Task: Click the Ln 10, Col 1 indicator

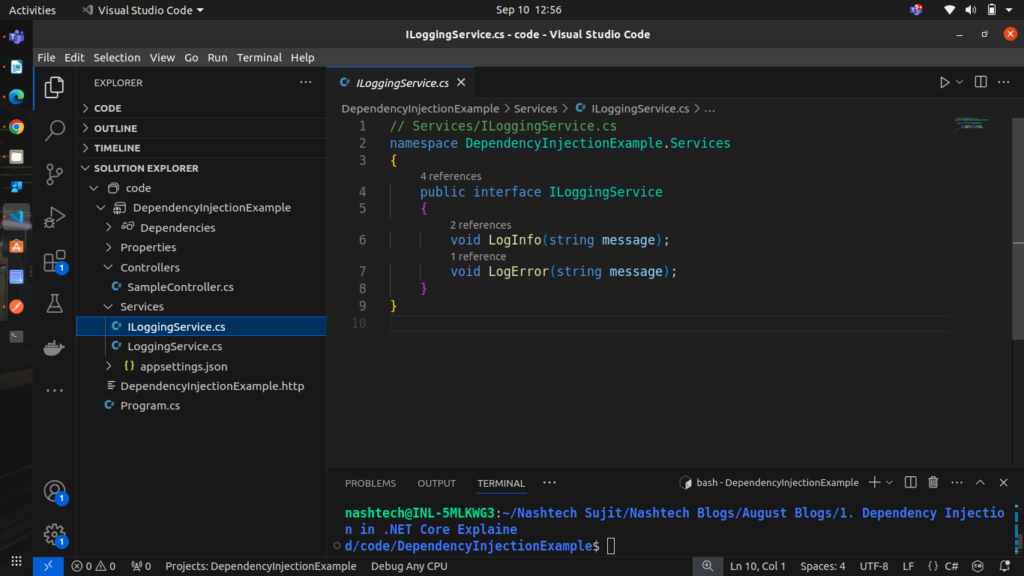Action: pyautogui.click(x=758, y=566)
